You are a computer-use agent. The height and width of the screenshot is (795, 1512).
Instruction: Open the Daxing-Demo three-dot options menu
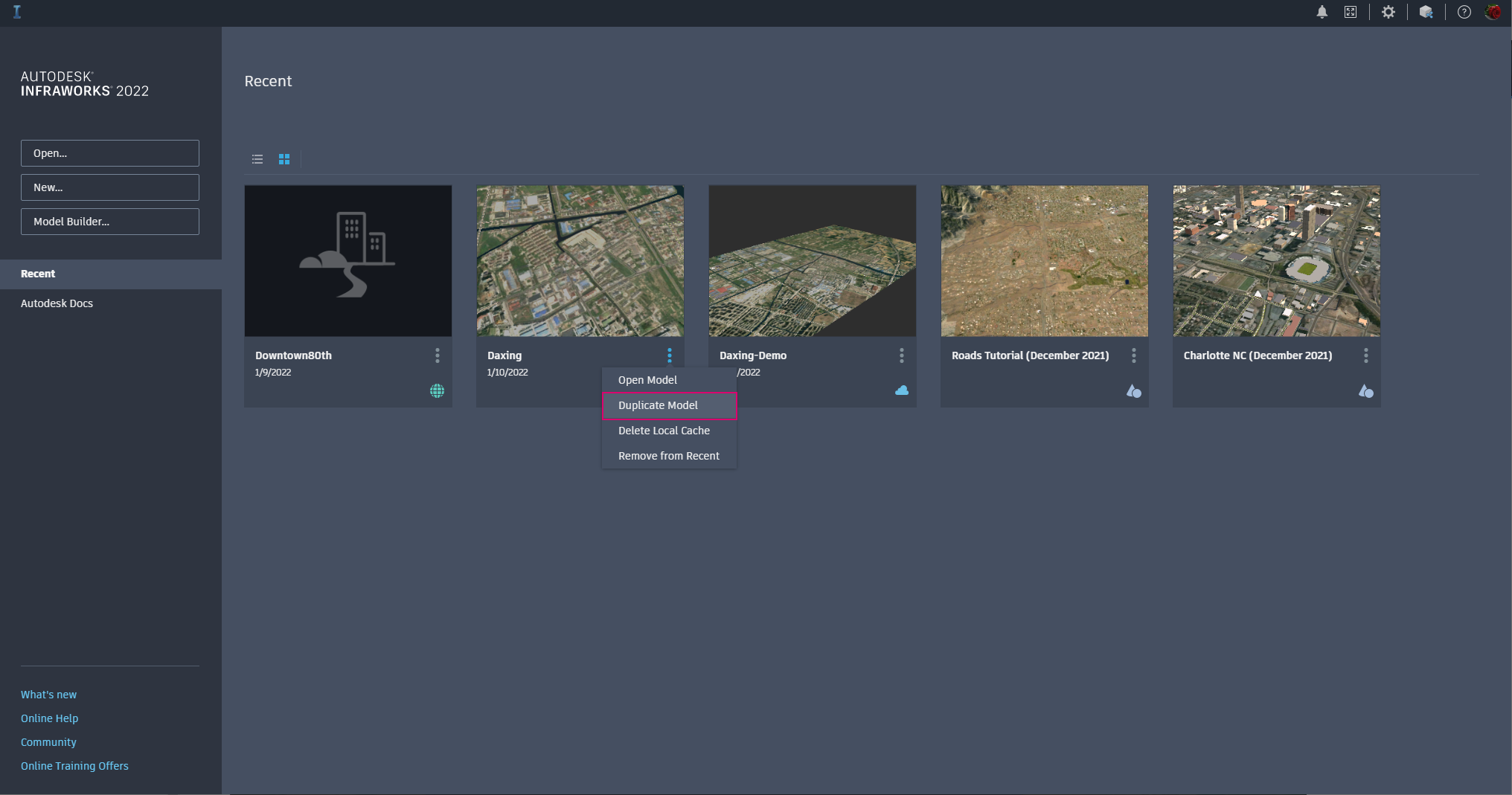point(902,355)
